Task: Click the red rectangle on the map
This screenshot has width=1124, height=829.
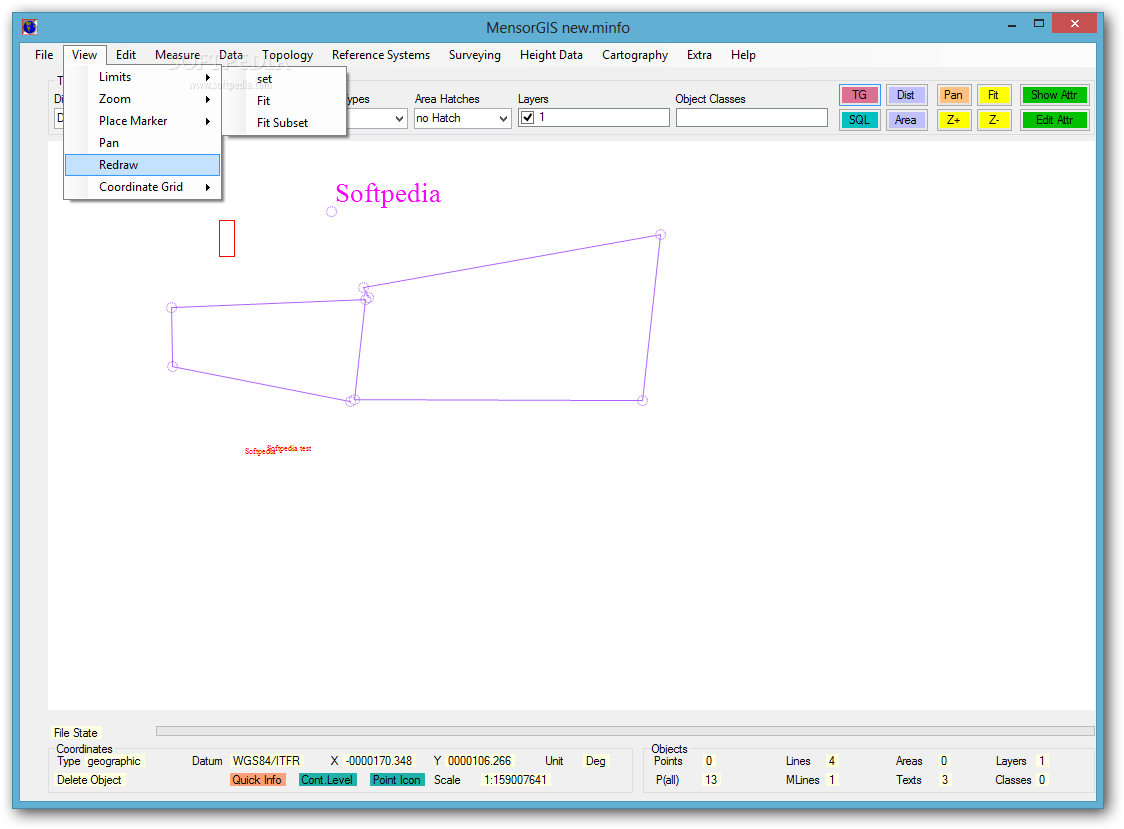Action: tap(227, 238)
